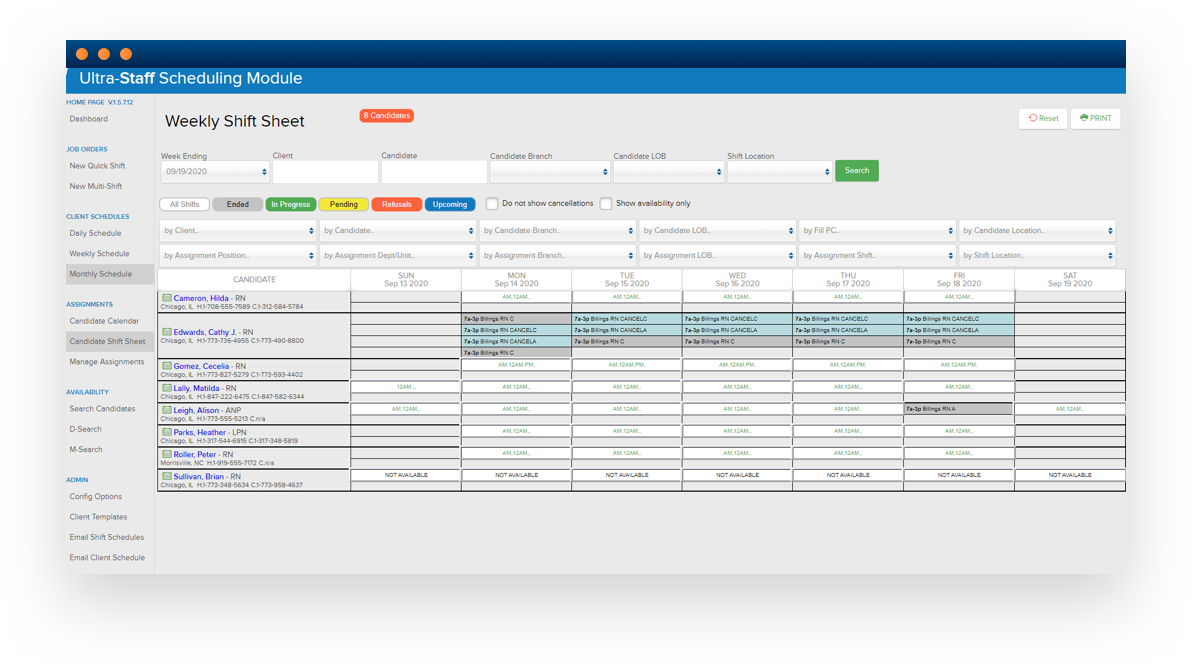
Task: Click the calendar icon beside Edwards, Cathy J.
Action: click(166, 332)
